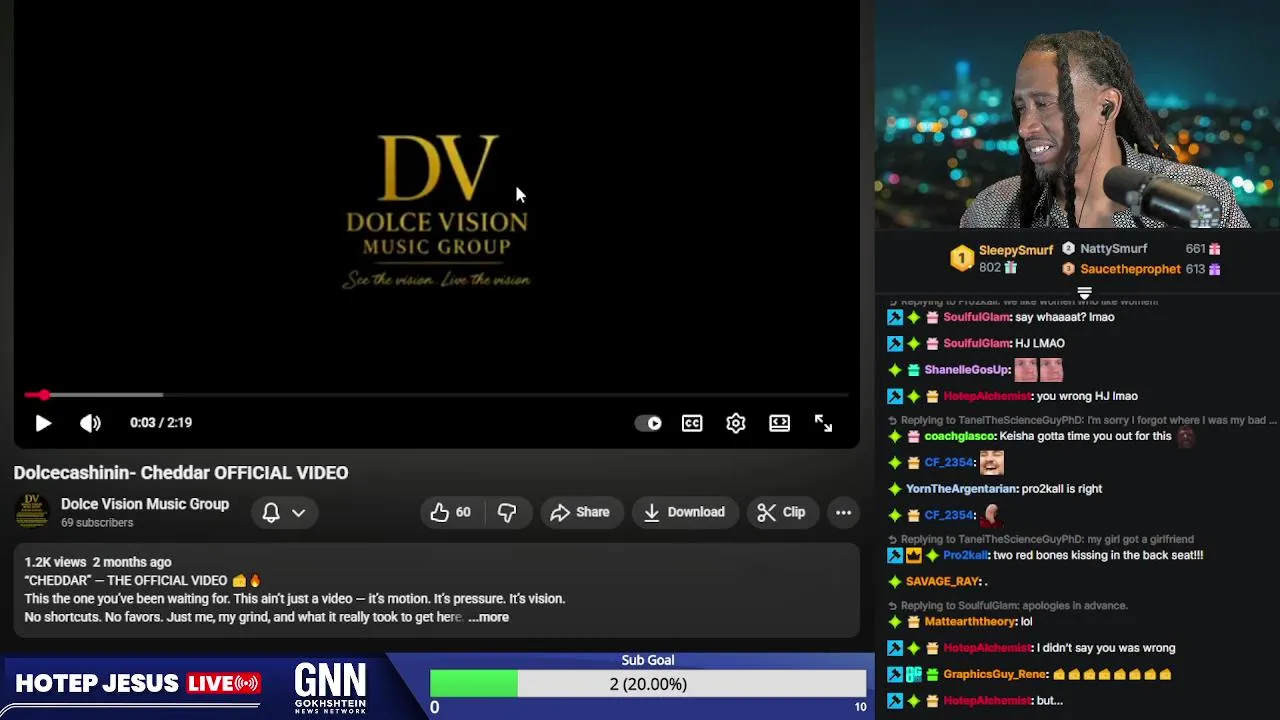Click the 1.2K views 2 months ago text
This screenshot has width=1280, height=720.
pyautogui.click(x=98, y=562)
